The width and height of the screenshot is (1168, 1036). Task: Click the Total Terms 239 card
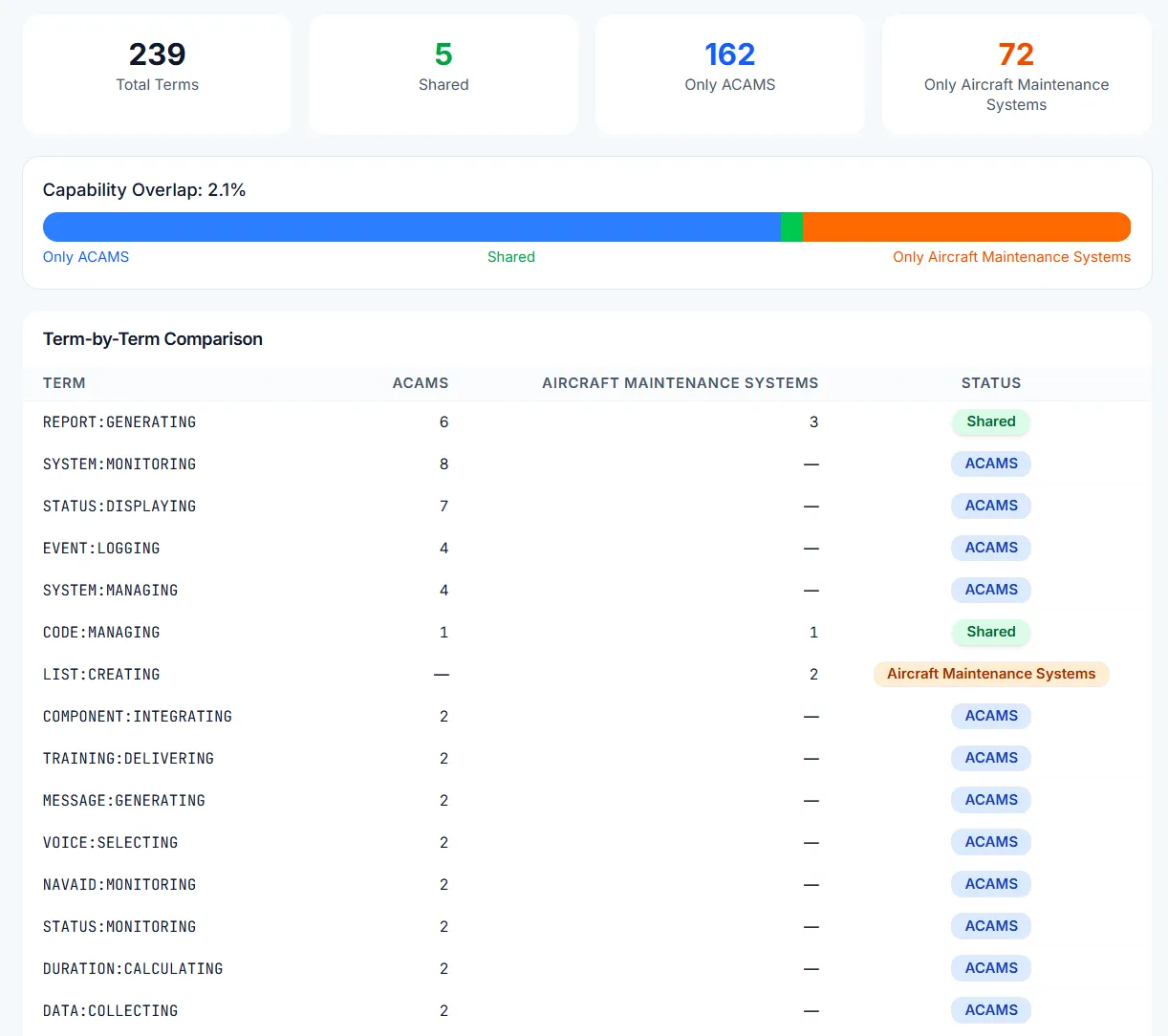click(x=157, y=74)
